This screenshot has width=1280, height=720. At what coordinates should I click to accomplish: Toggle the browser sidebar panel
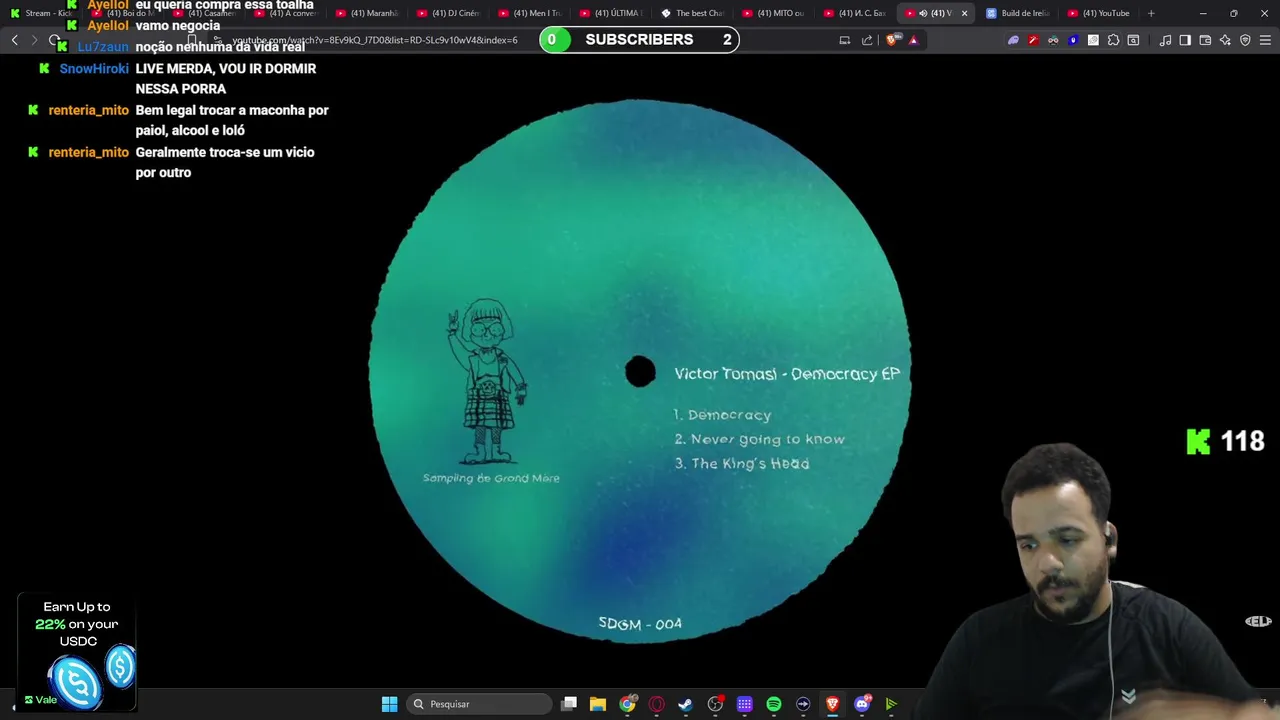click(x=1185, y=40)
